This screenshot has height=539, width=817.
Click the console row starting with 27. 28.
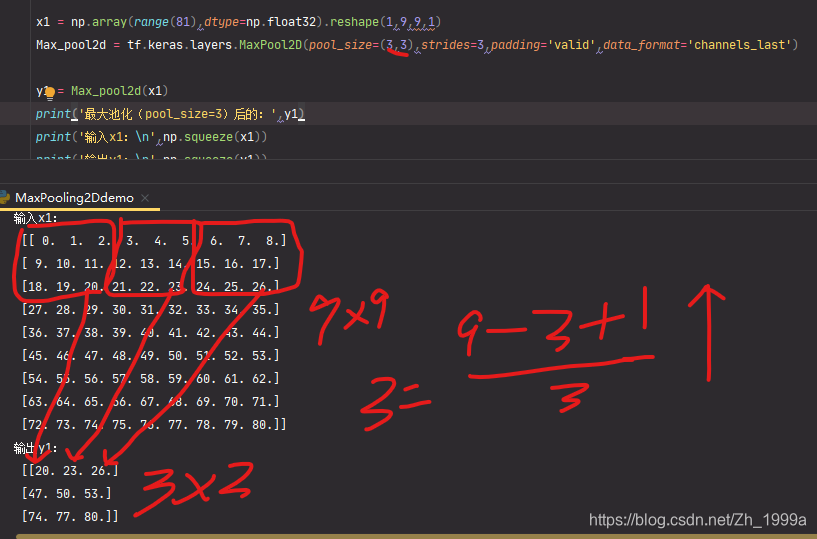click(x=151, y=310)
